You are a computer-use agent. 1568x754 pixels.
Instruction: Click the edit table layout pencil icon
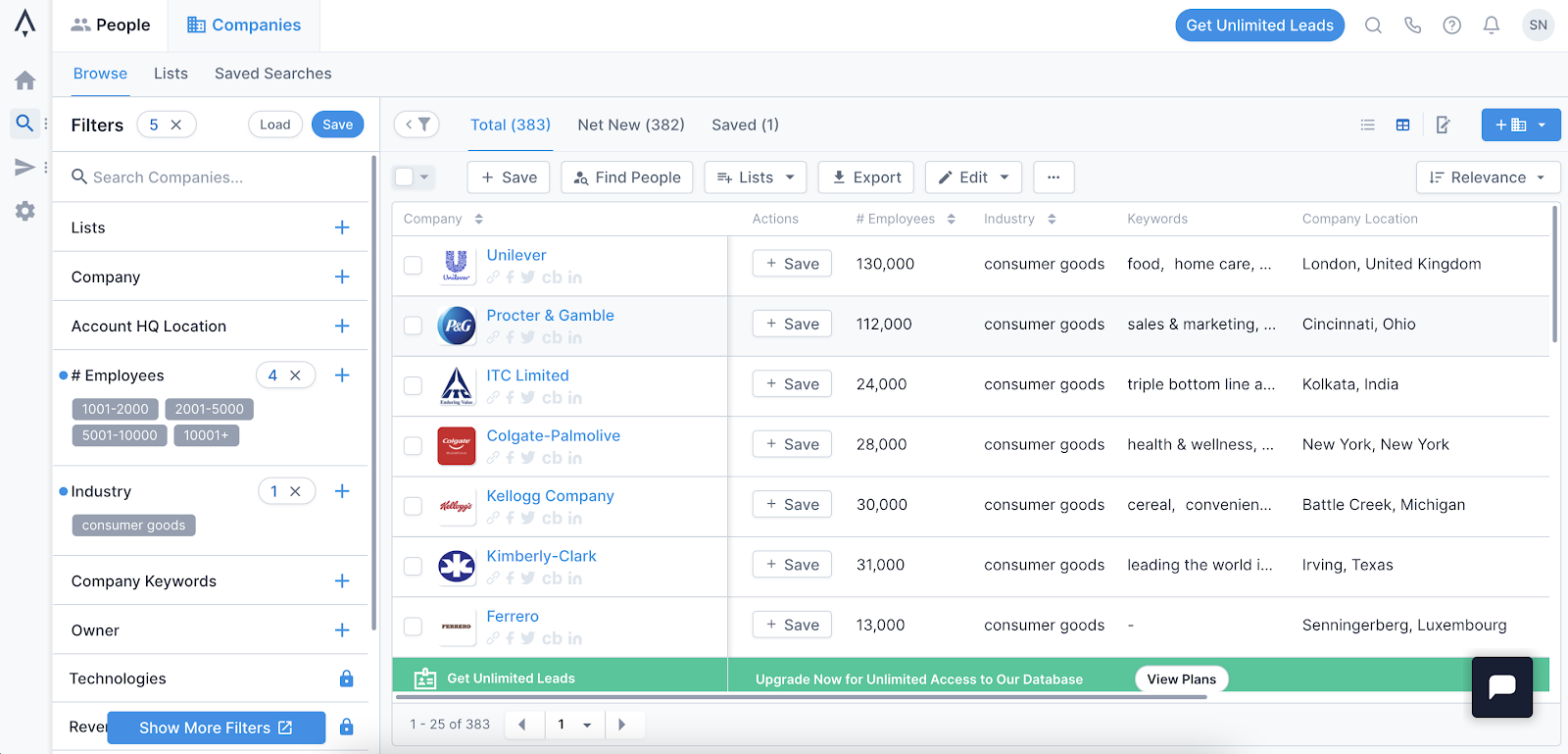coord(1443,125)
